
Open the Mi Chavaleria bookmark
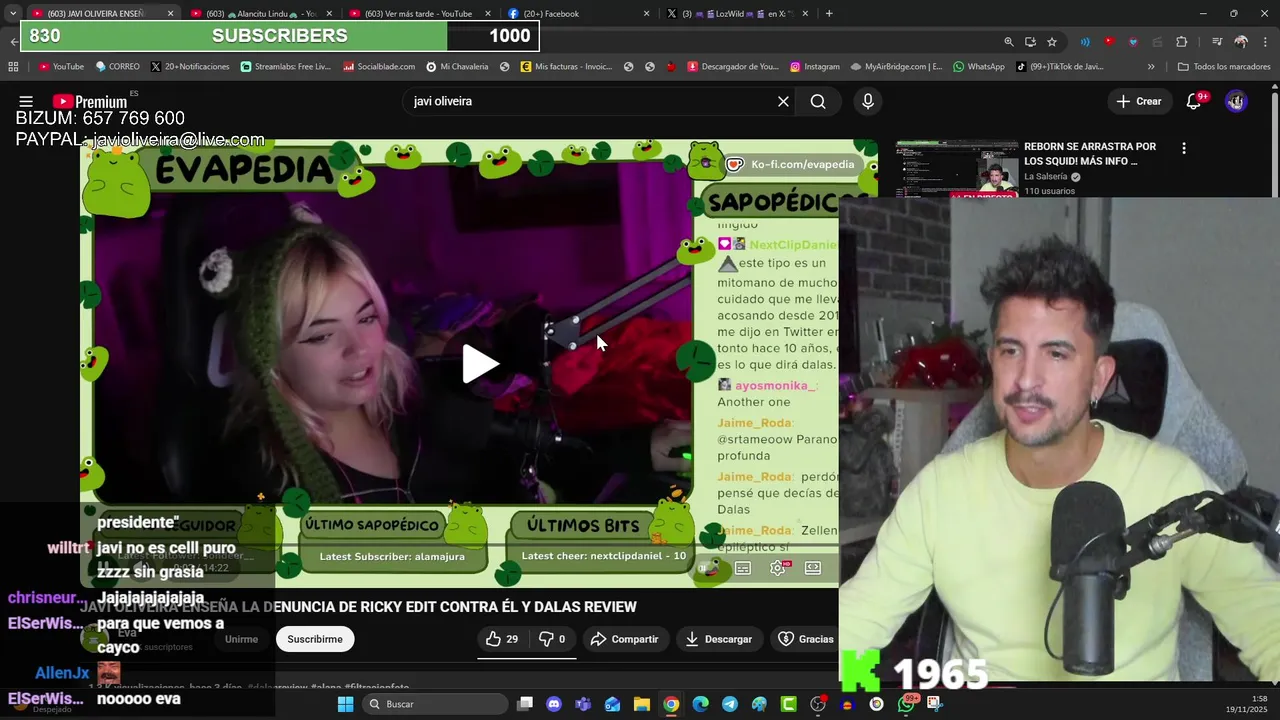(x=457, y=67)
